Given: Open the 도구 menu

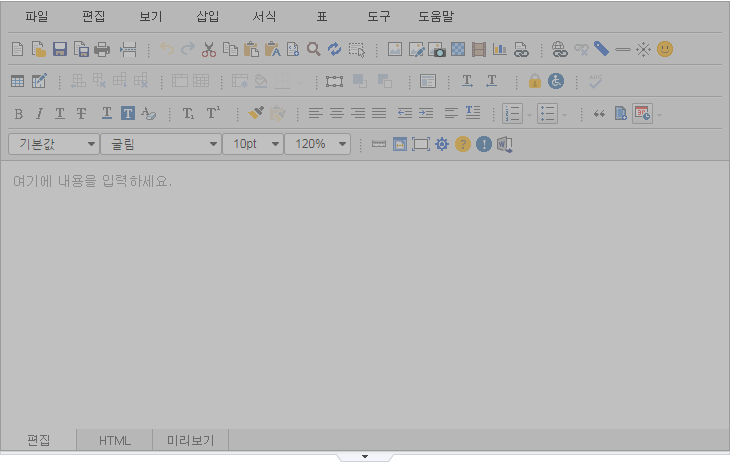Looking at the screenshot, I should pos(379,17).
